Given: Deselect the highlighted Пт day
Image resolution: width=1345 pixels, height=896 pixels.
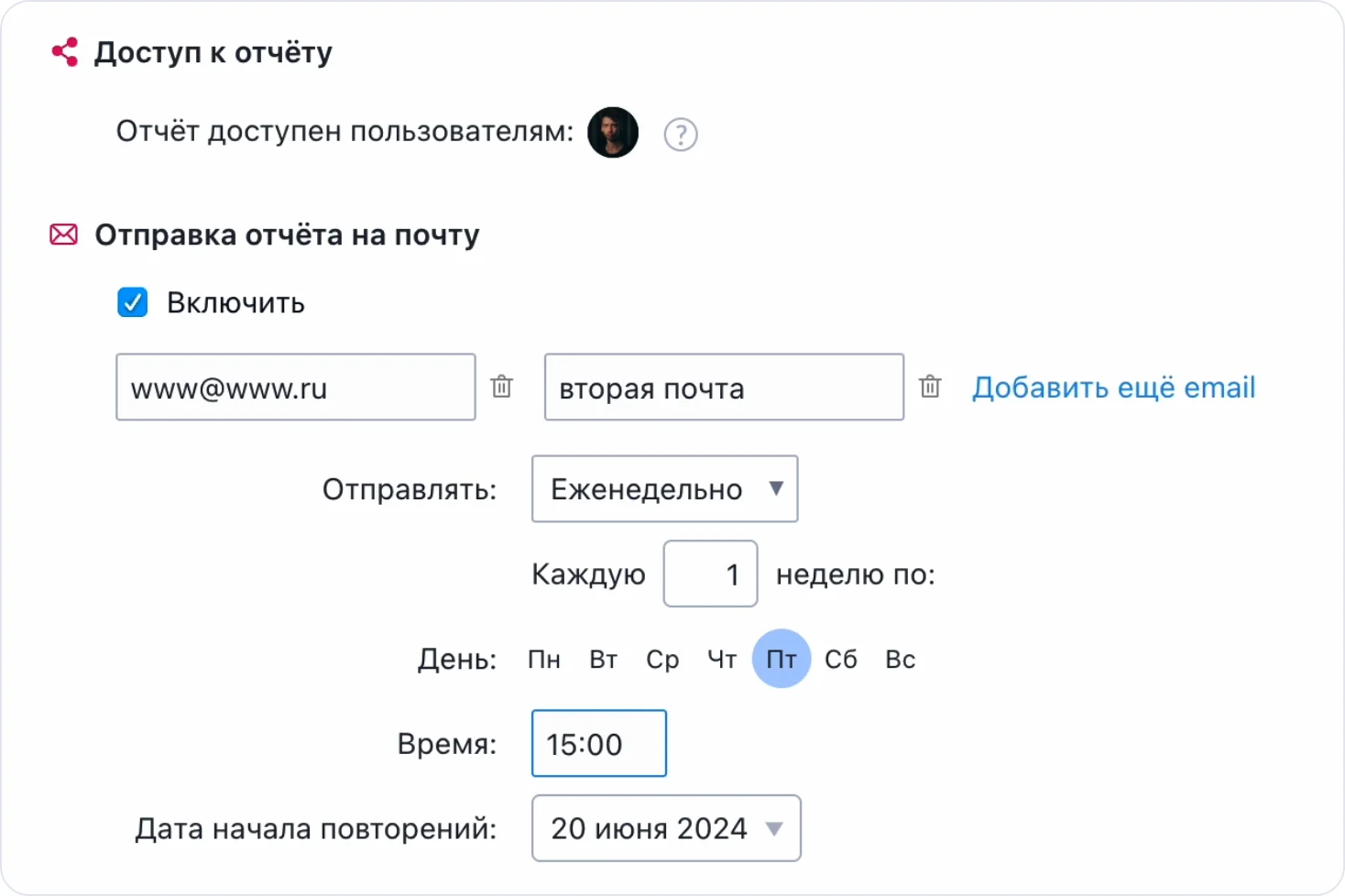Looking at the screenshot, I should click(x=782, y=659).
